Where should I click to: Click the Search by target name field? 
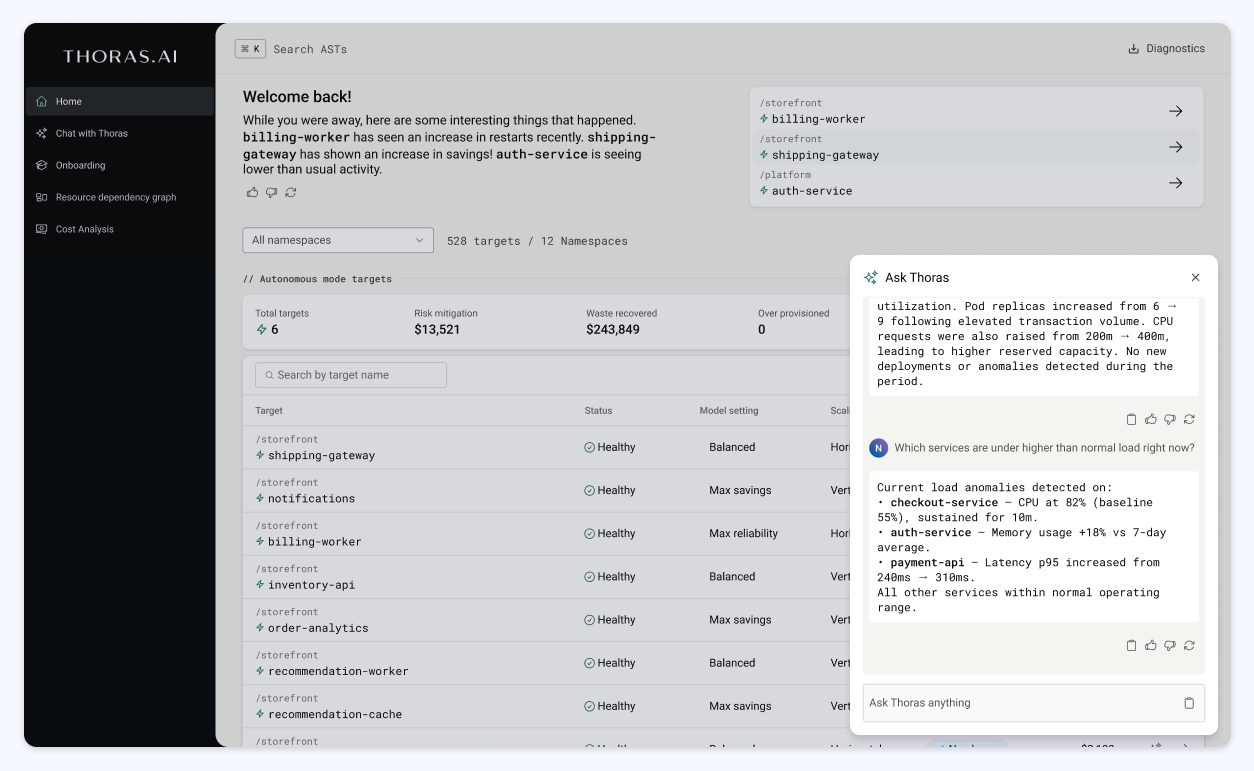point(350,375)
